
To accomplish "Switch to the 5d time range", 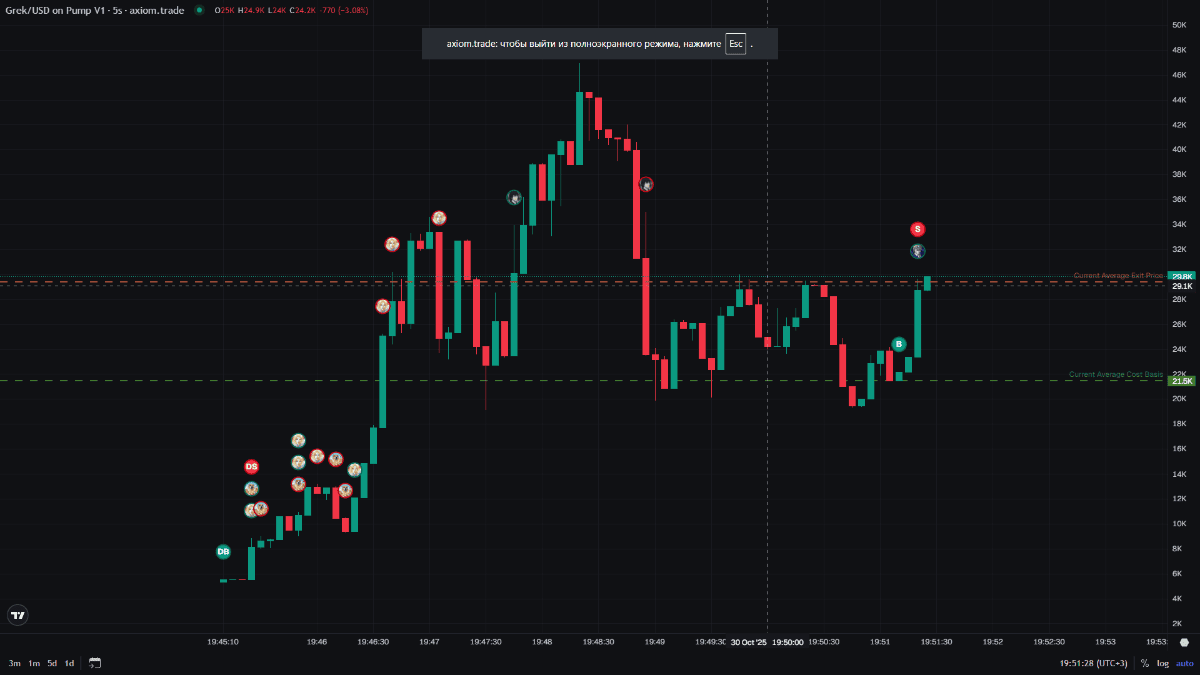I will pos(52,663).
